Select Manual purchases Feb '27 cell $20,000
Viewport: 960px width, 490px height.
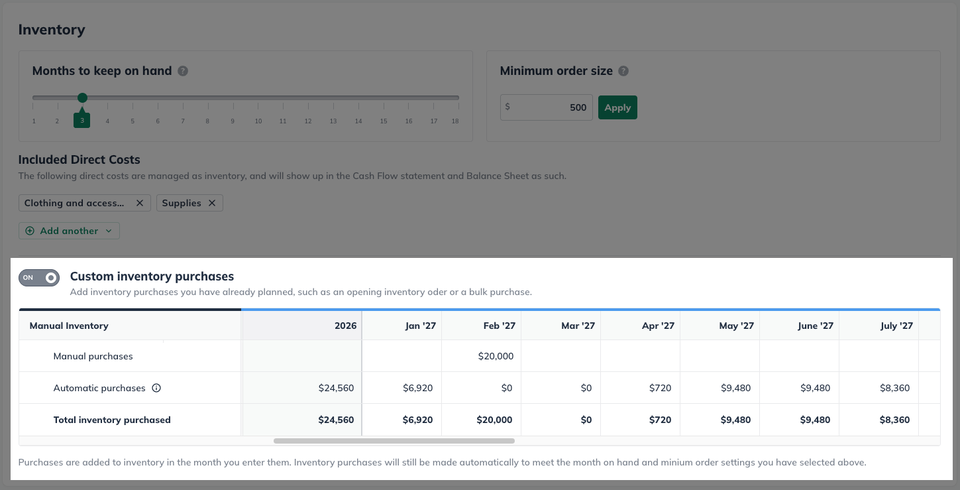coord(481,356)
